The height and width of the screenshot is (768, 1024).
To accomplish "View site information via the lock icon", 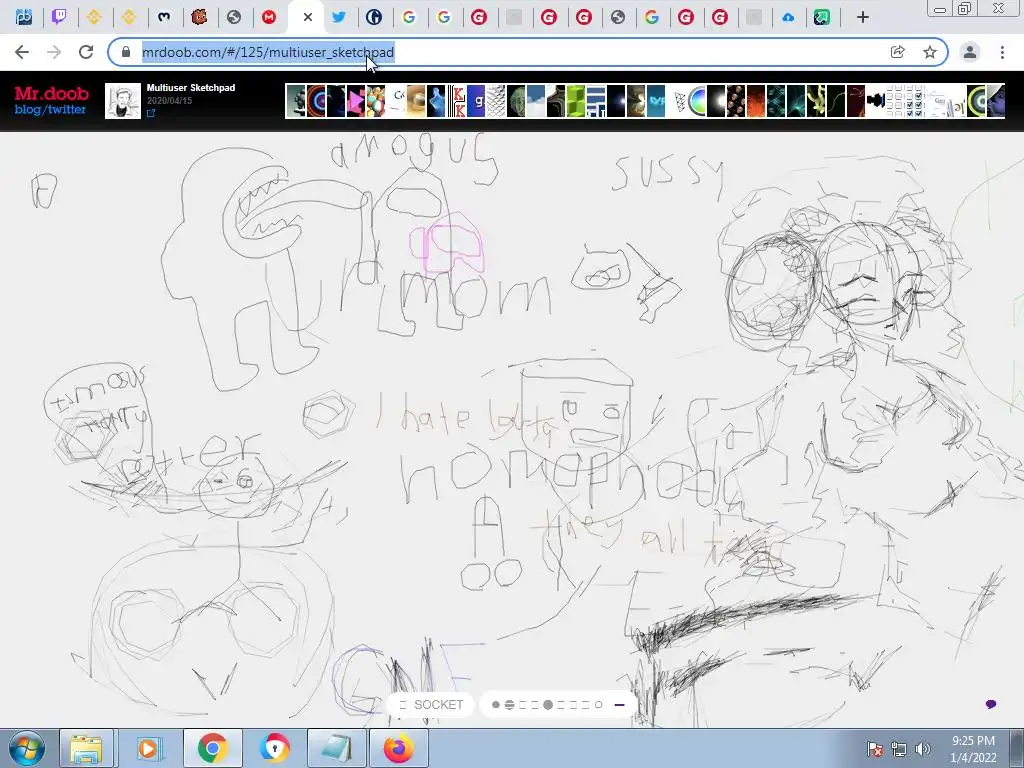I will click(126, 52).
